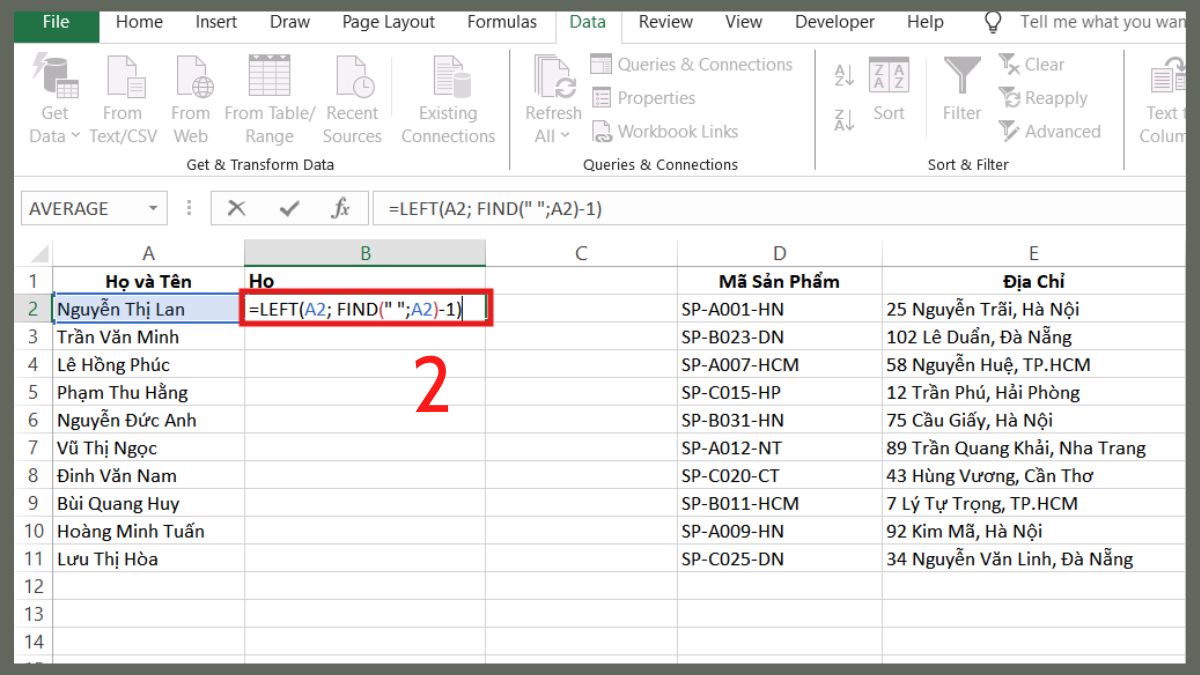1200x675 pixels.
Task: Switch to the Formulas ribbon tab
Action: pos(502,21)
